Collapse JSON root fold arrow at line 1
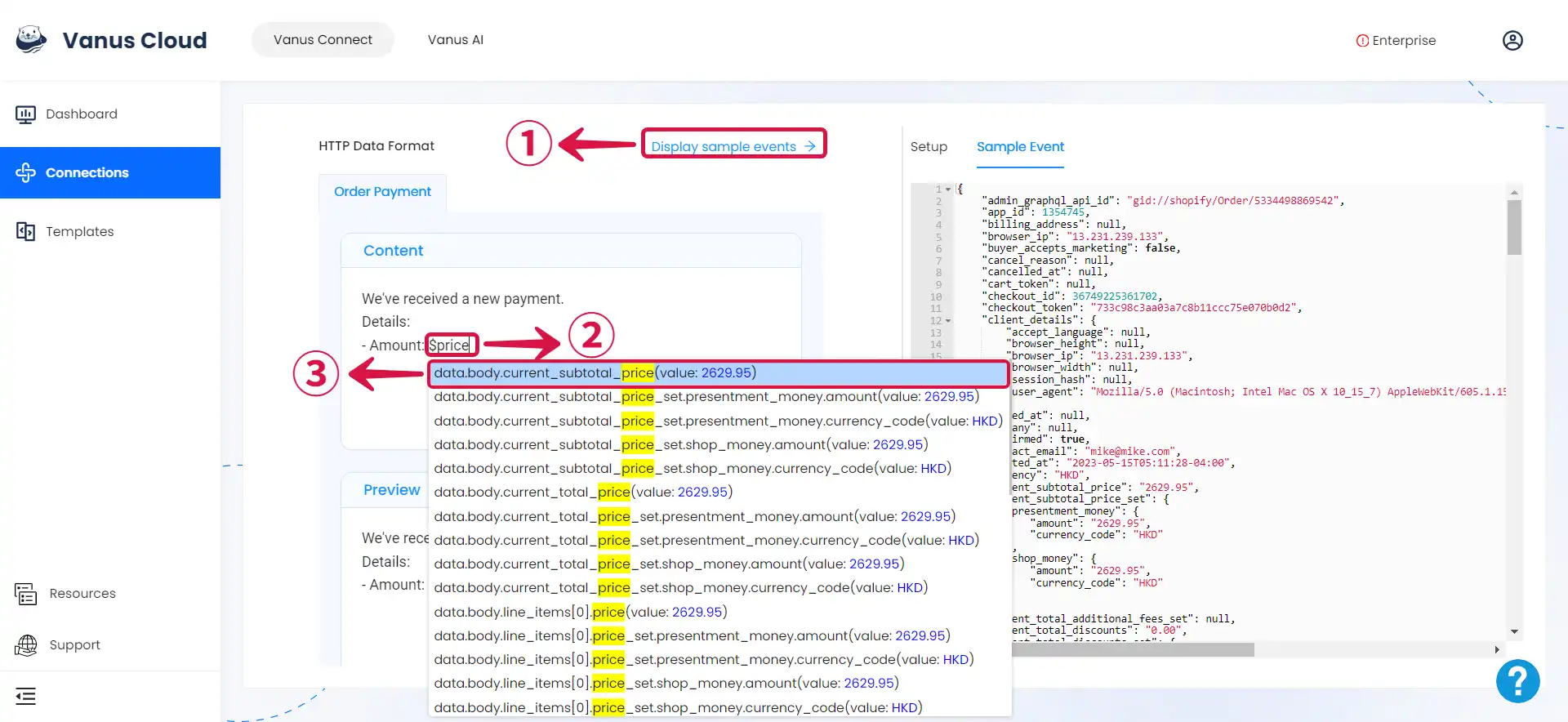The width and height of the screenshot is (1568, 722). [x=948, y=189]
